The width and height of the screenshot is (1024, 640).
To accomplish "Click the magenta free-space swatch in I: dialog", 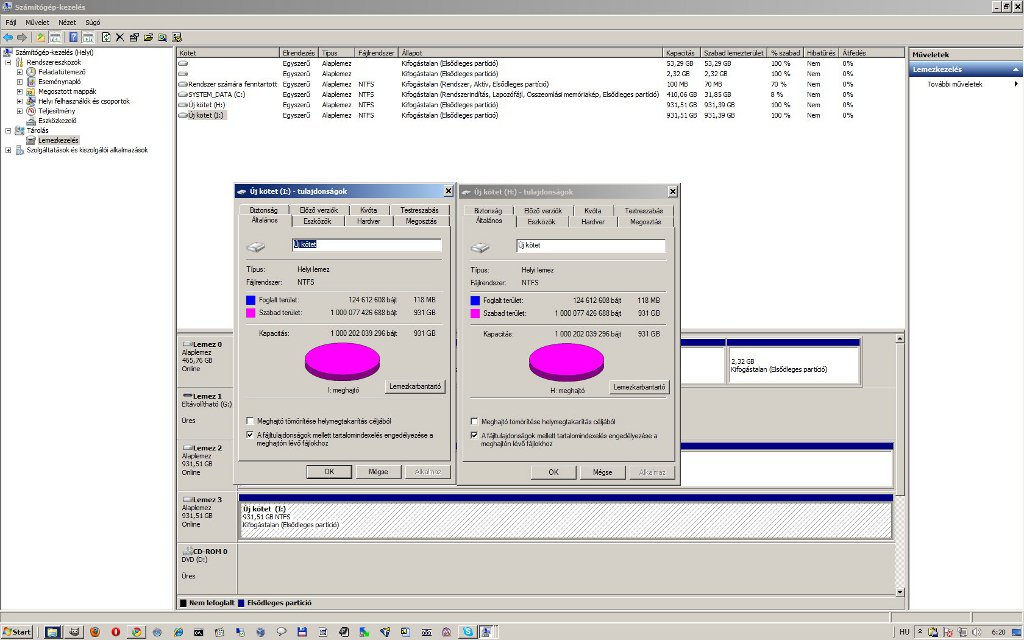I will pos(250,313).
